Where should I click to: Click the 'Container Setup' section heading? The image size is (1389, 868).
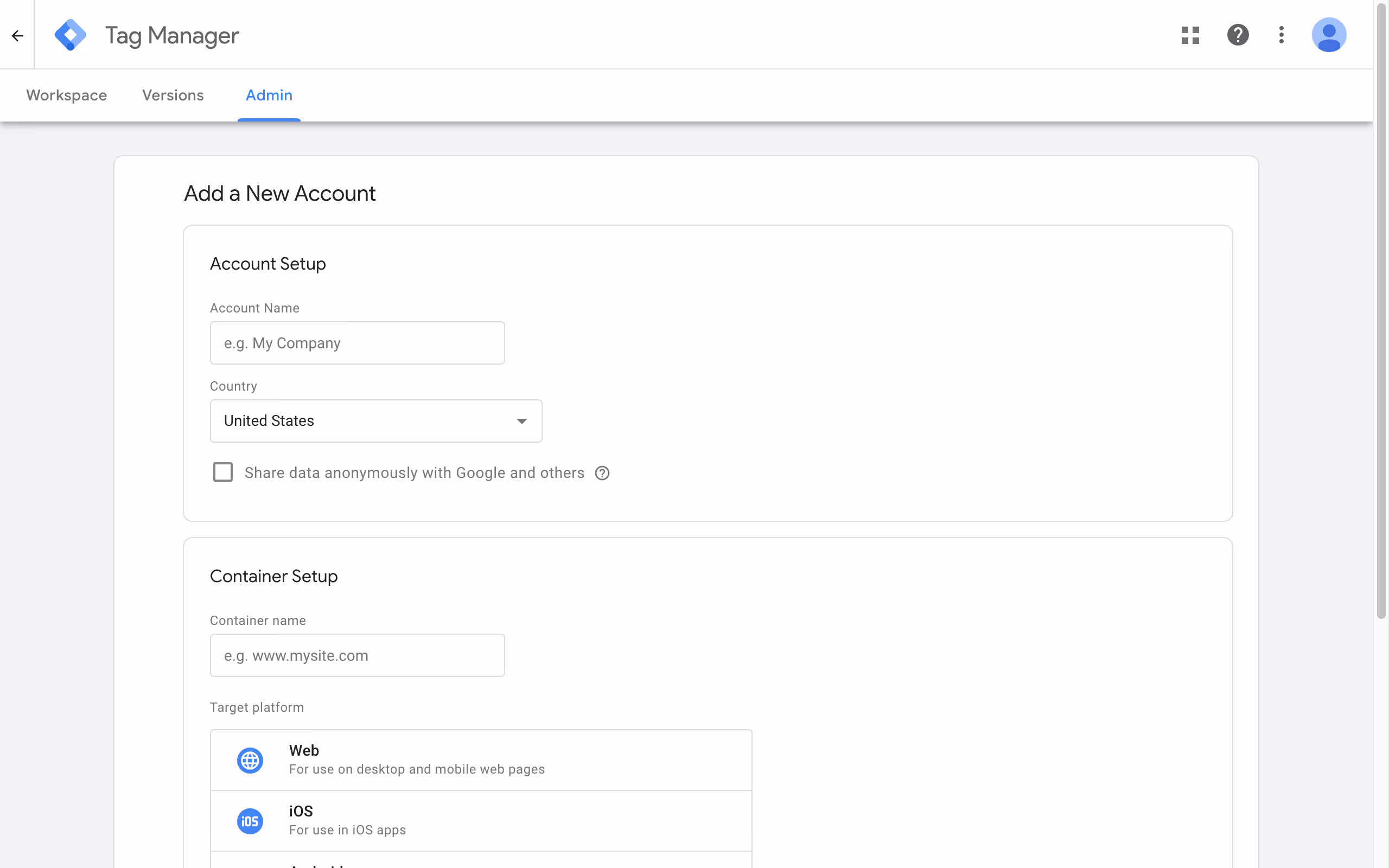(273, 576)
